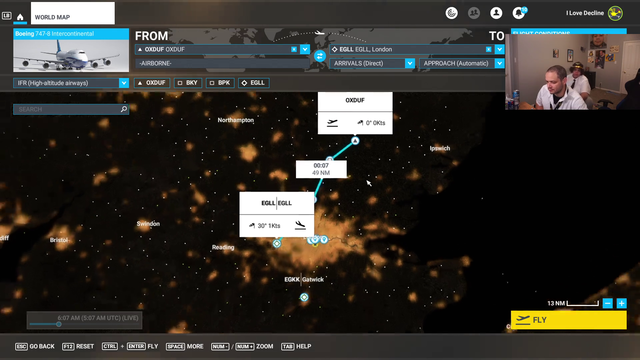This screenshot has height=360, width=640.
Task: Adjust the time of day slider
Action: pos(59,324)
